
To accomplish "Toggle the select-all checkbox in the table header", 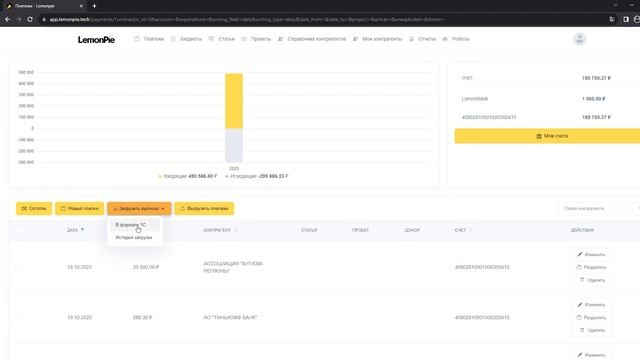I will coord(19,230).
